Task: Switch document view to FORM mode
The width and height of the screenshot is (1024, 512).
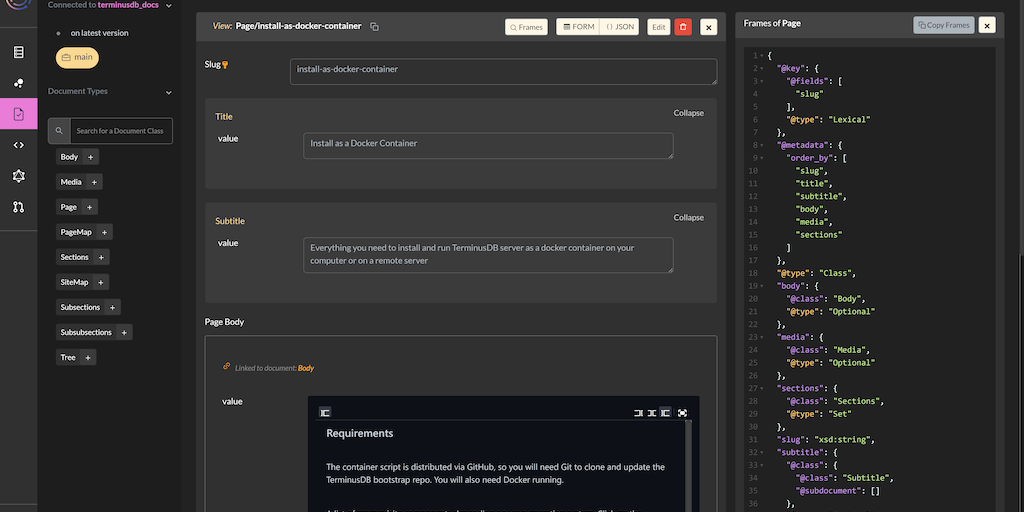Action: pyautogui.click(x=577, y=27)
